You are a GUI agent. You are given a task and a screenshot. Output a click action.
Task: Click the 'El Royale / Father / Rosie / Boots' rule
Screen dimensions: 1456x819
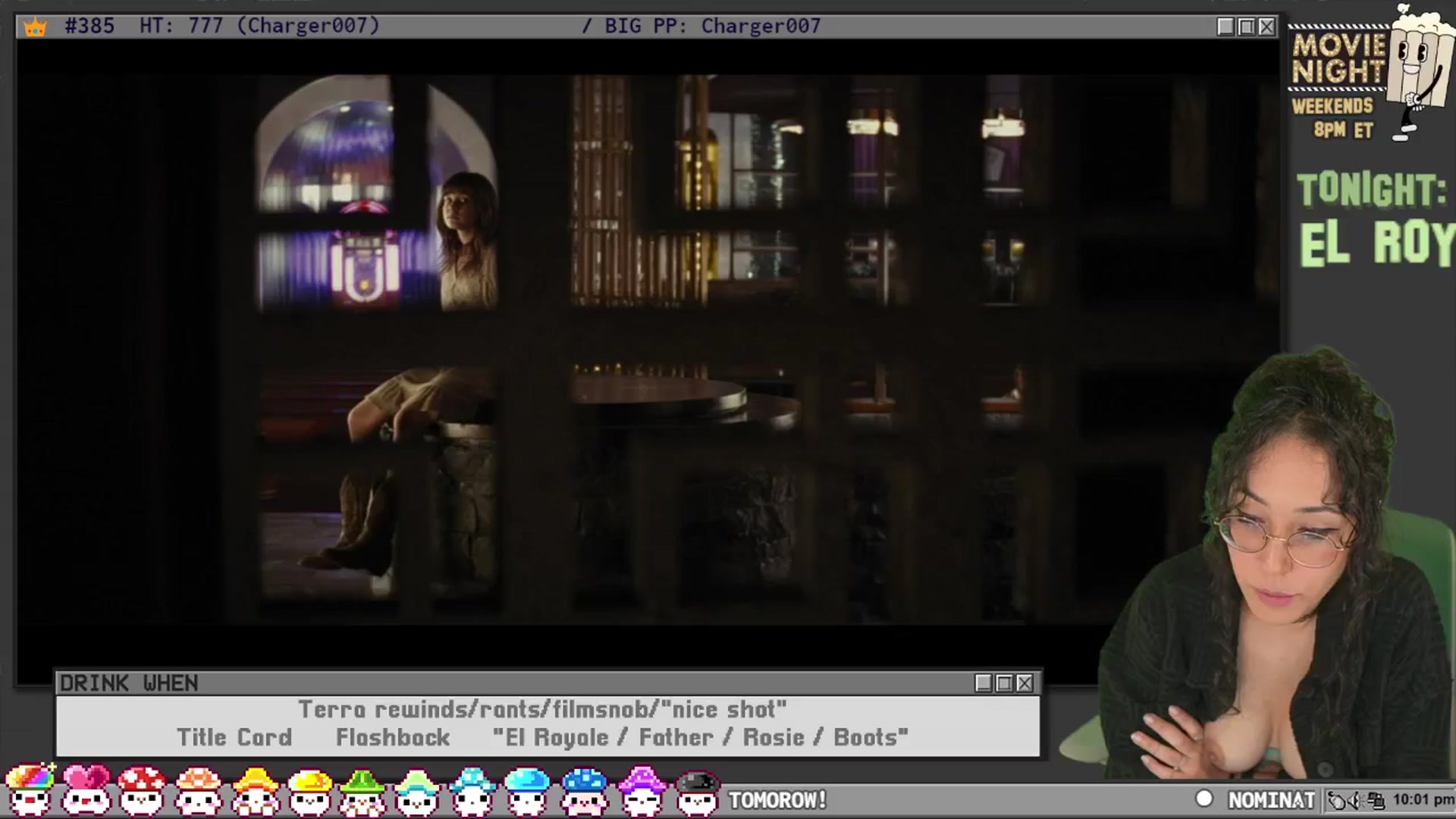[x=700, y=738]
